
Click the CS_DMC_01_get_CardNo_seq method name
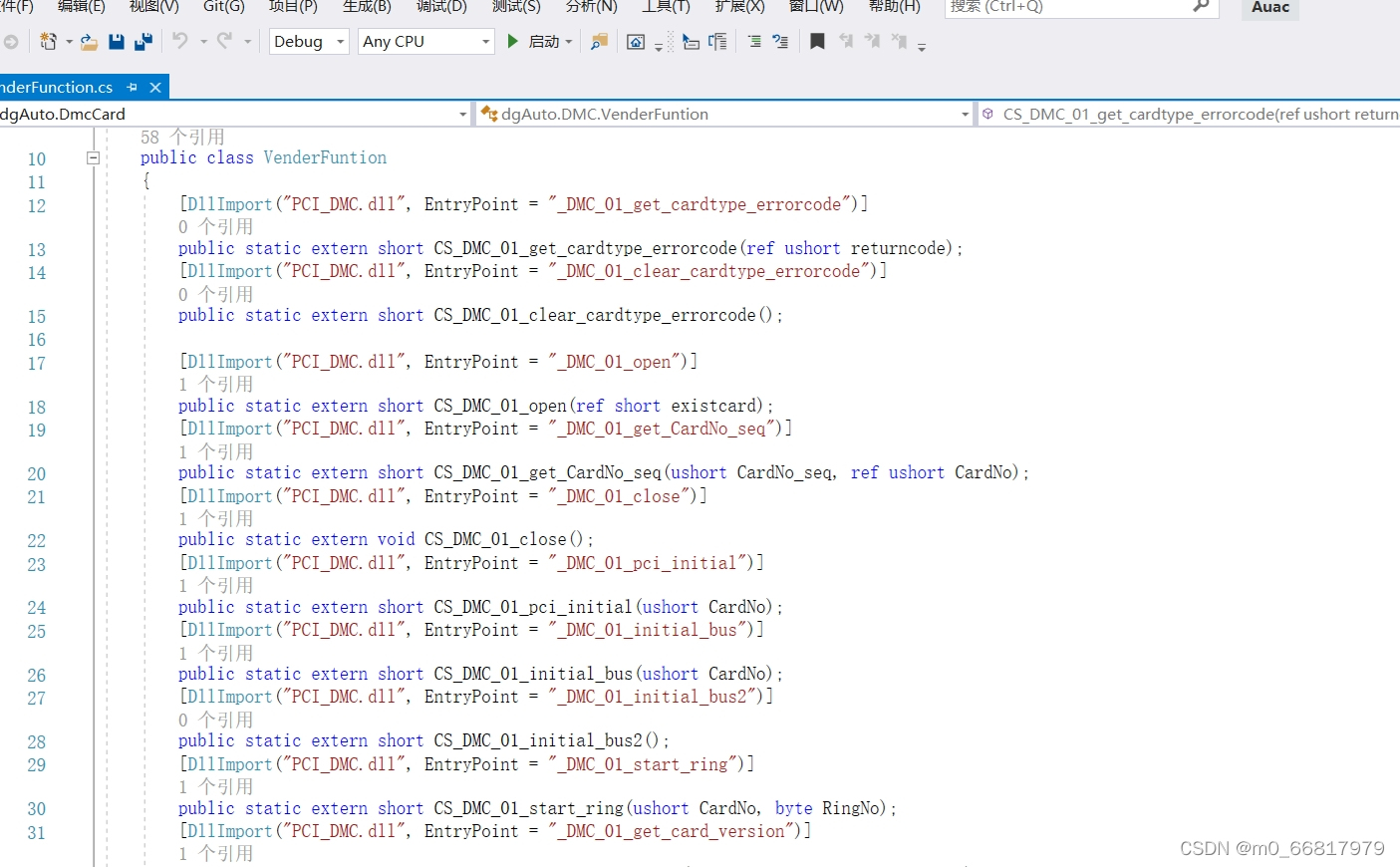[548, 472]
